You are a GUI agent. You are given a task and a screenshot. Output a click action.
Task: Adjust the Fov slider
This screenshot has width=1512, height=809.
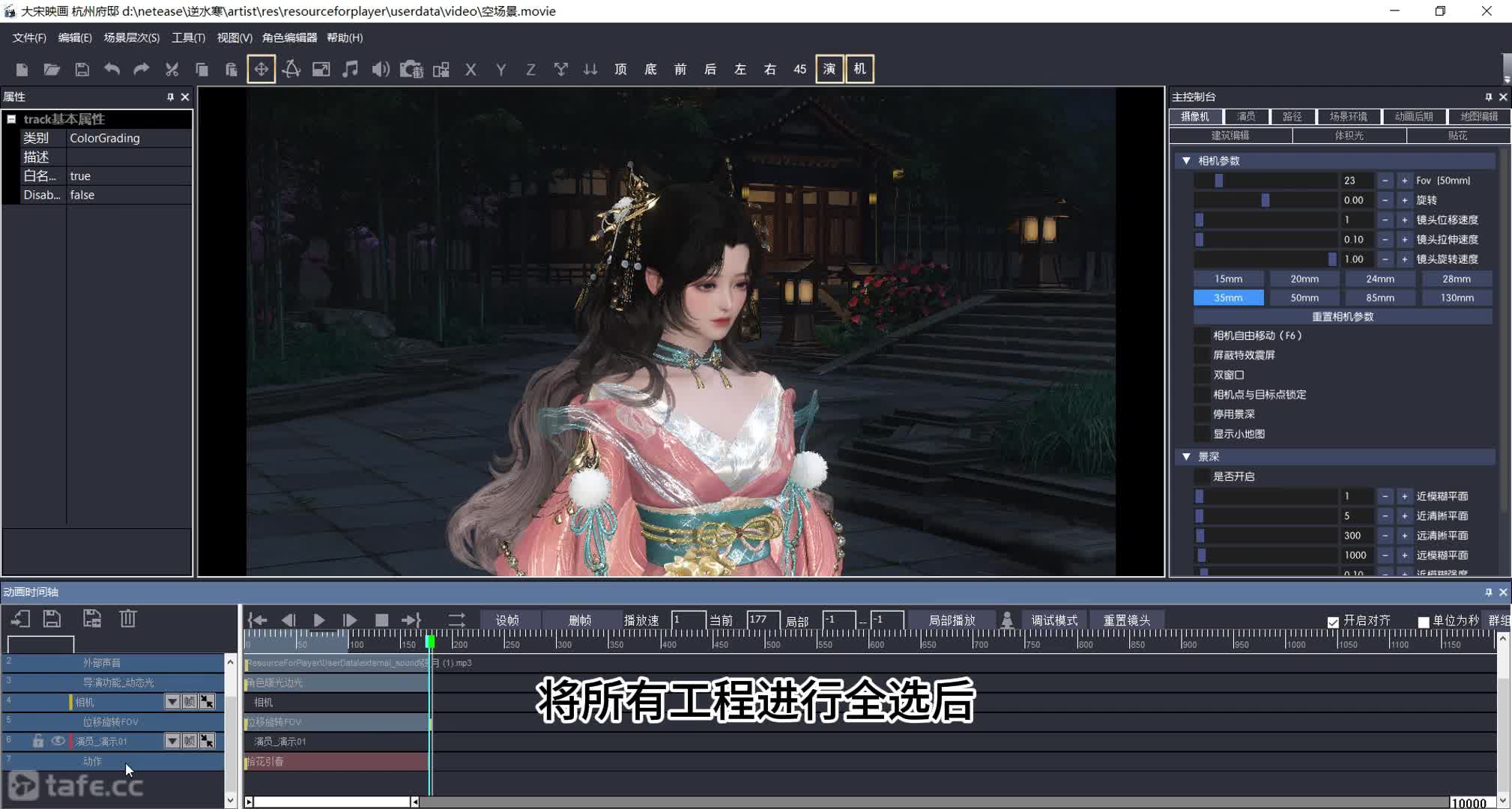tap(1265, 181)
